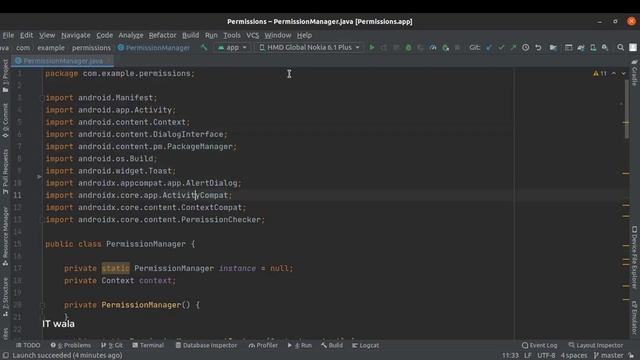Open the Structure sidebar panel
This screenshot has height=360, width=640.
(5, 297)
